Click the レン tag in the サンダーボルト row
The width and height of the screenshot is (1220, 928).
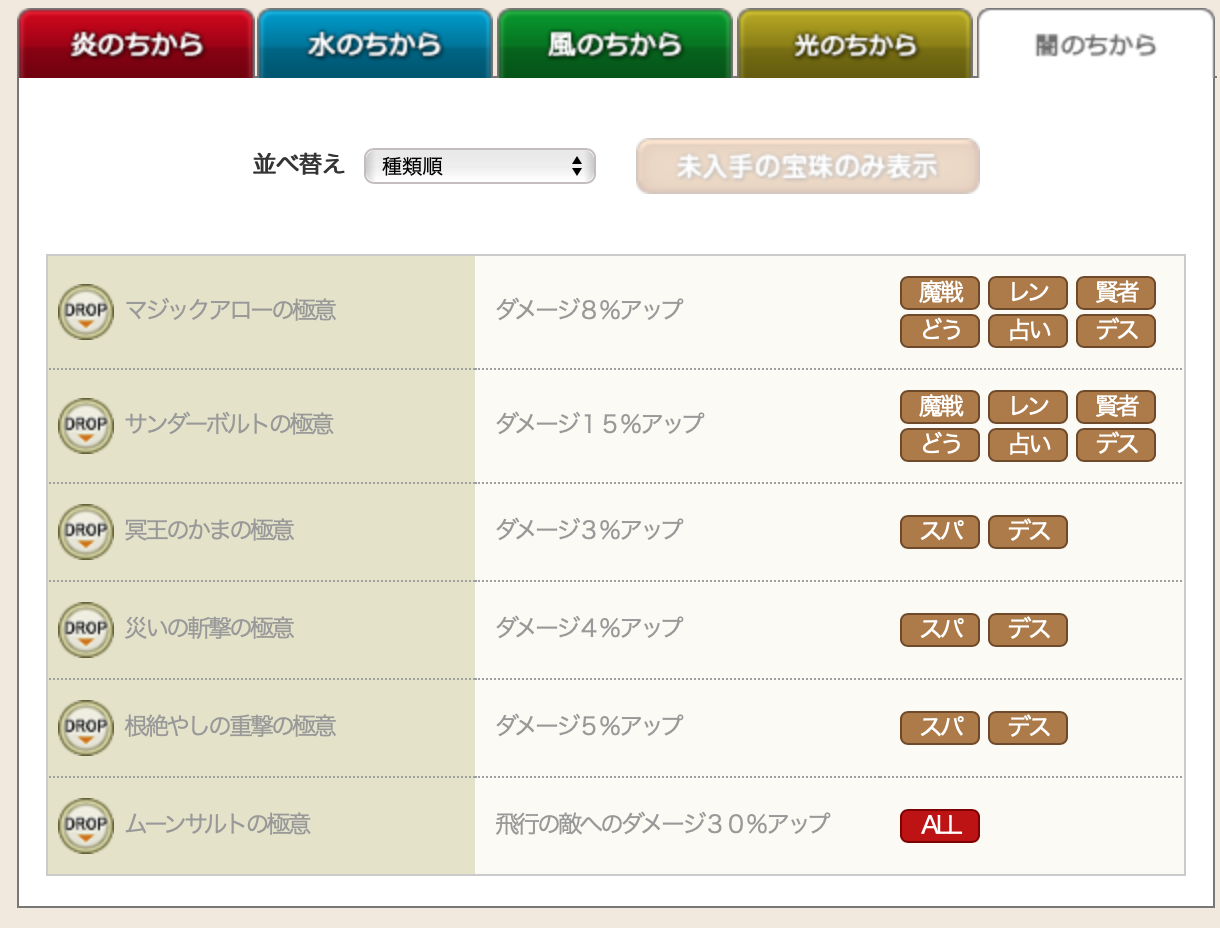pos(1028,407)
